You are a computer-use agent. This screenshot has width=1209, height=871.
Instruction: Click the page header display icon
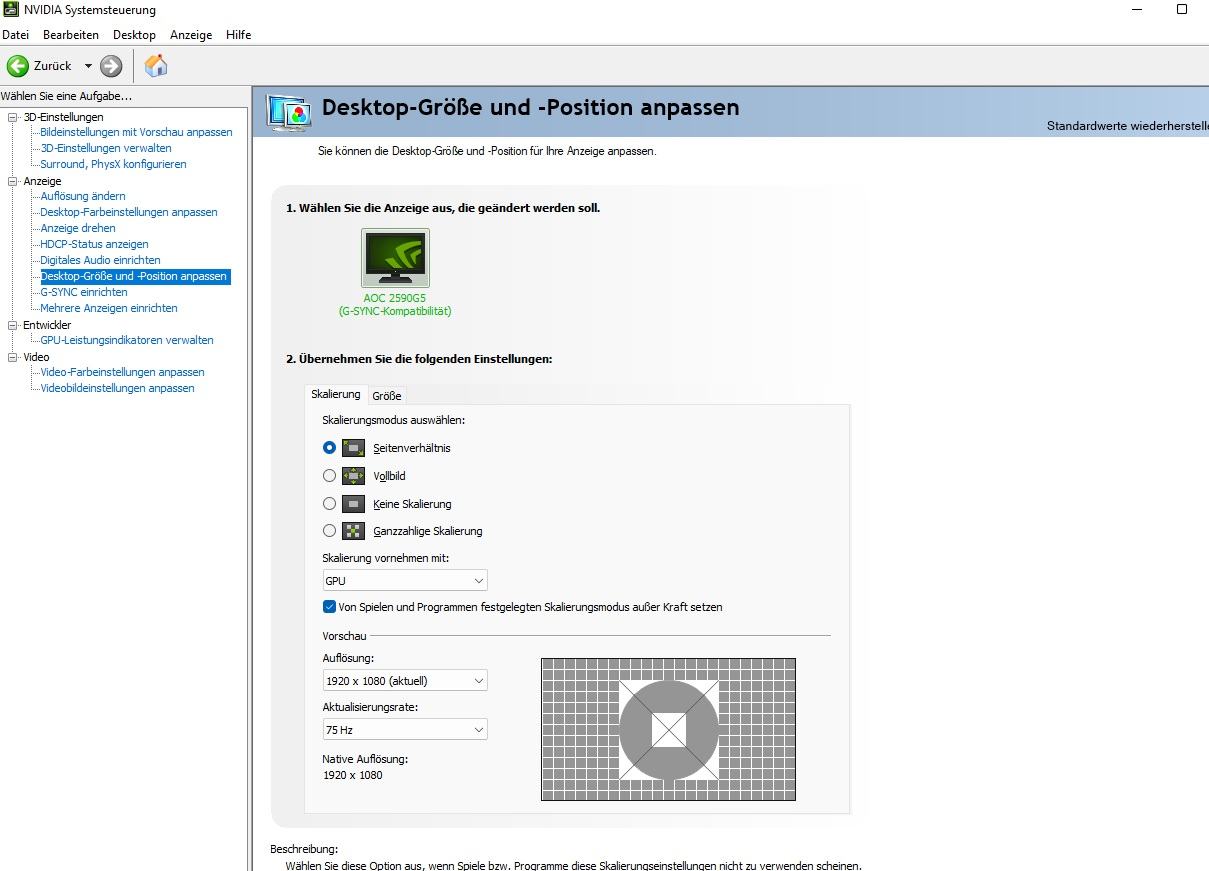pyautogui.click(x=289, y=111)
